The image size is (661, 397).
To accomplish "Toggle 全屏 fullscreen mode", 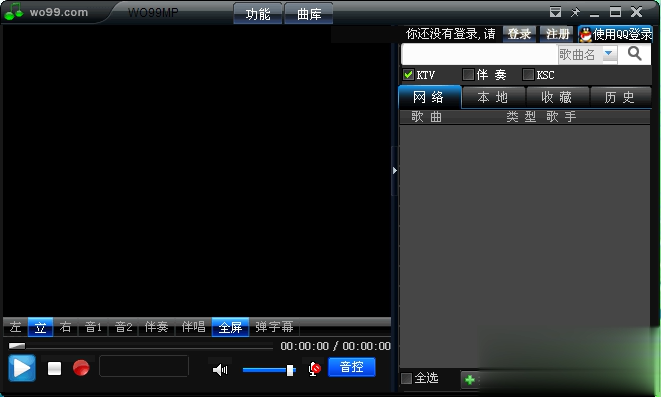I will [230, 327].
